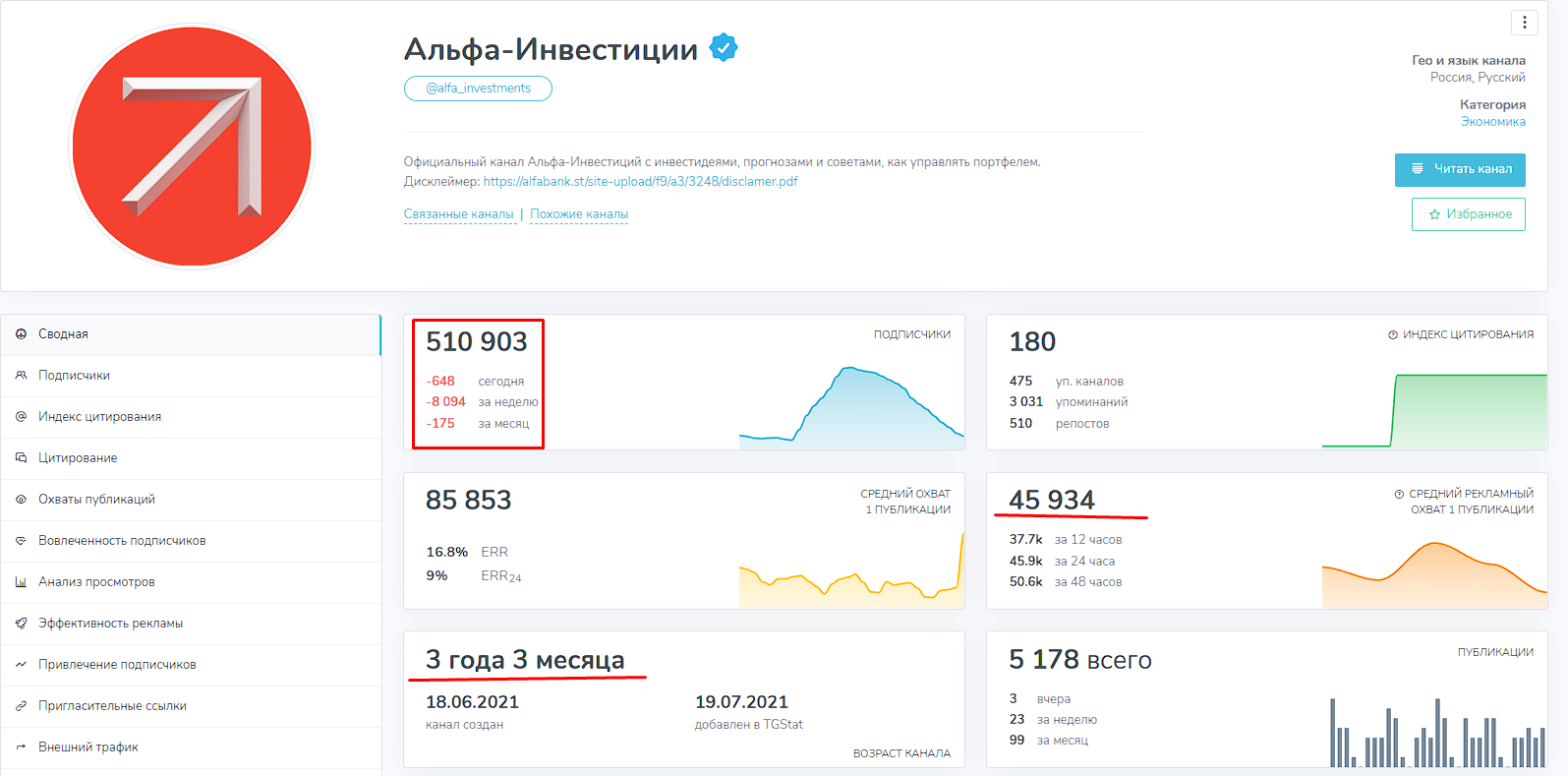
Task: Click the info icon beside Индекс цитирования
Action: [x=1393, y=335]
